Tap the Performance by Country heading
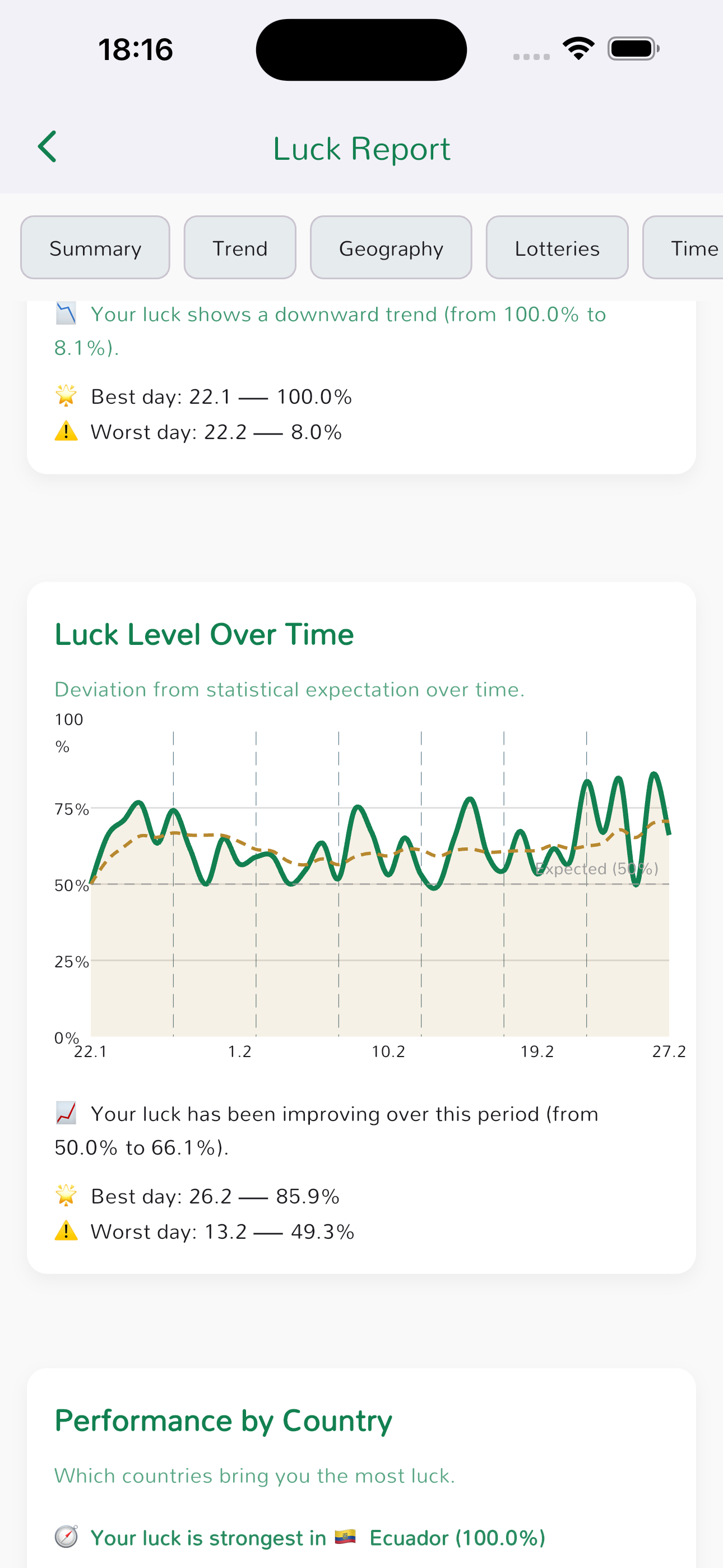Screen dimensions: 723x1568 [x=224, y=1421]
